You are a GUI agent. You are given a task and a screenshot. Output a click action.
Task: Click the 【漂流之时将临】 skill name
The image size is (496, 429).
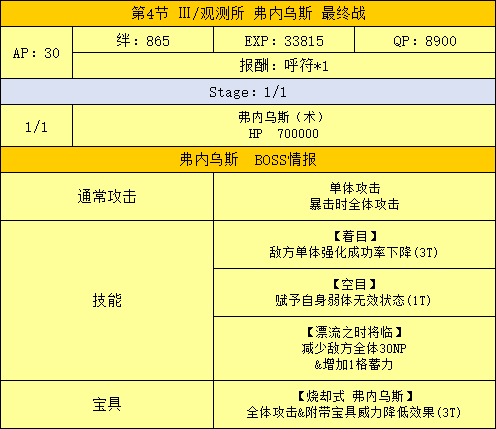coord(354,332)
